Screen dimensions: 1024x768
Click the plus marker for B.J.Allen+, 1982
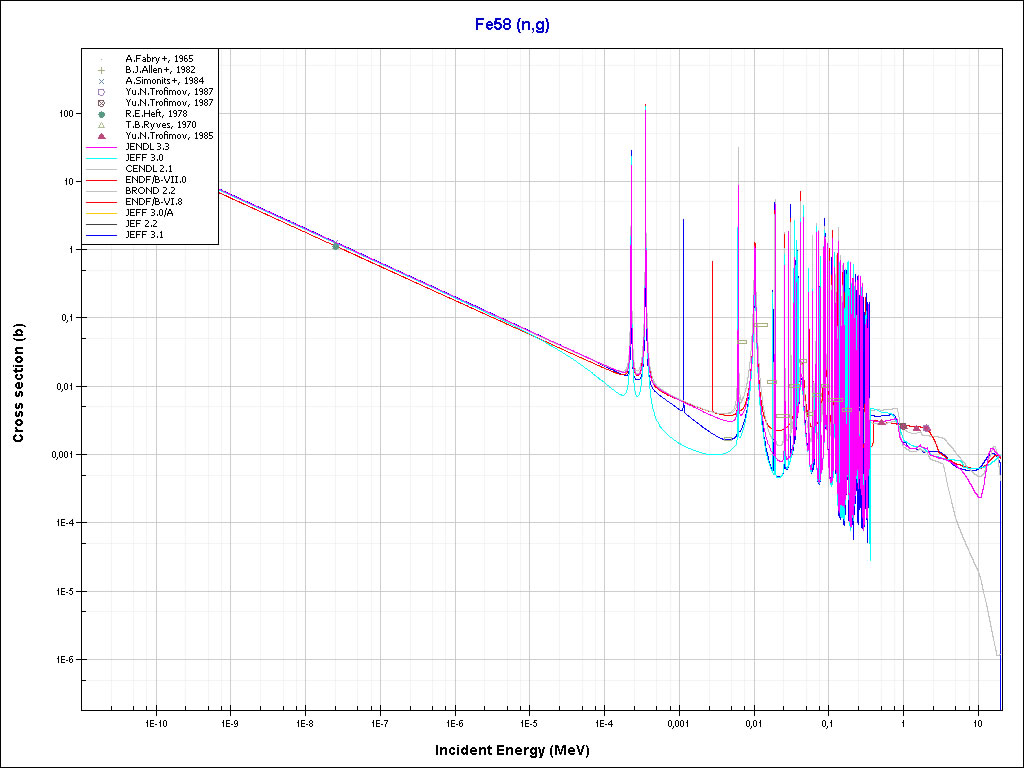(x=102, y=70)
